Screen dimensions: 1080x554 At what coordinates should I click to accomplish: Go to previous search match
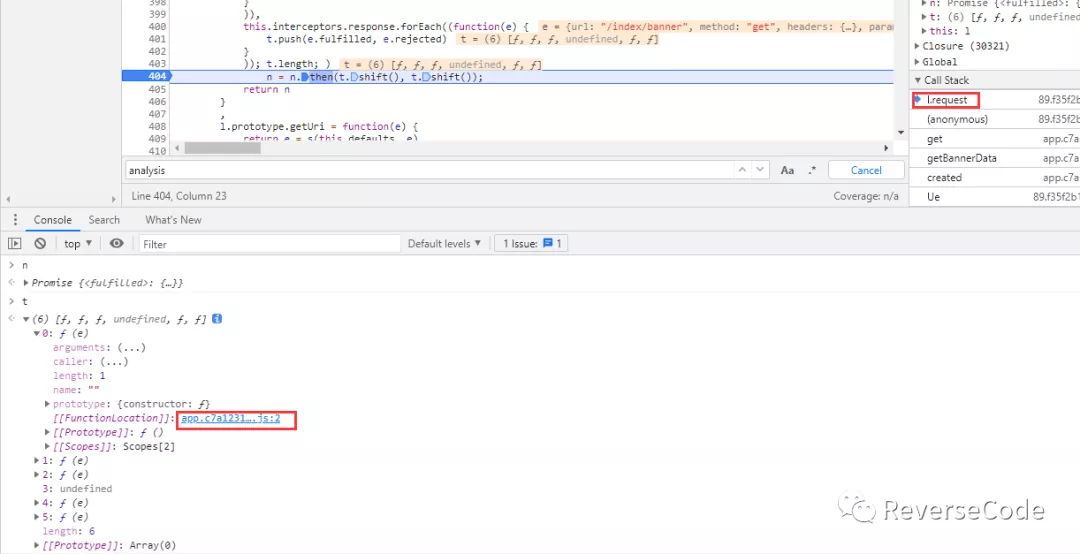pyautogui.click(x=742, y=170)
